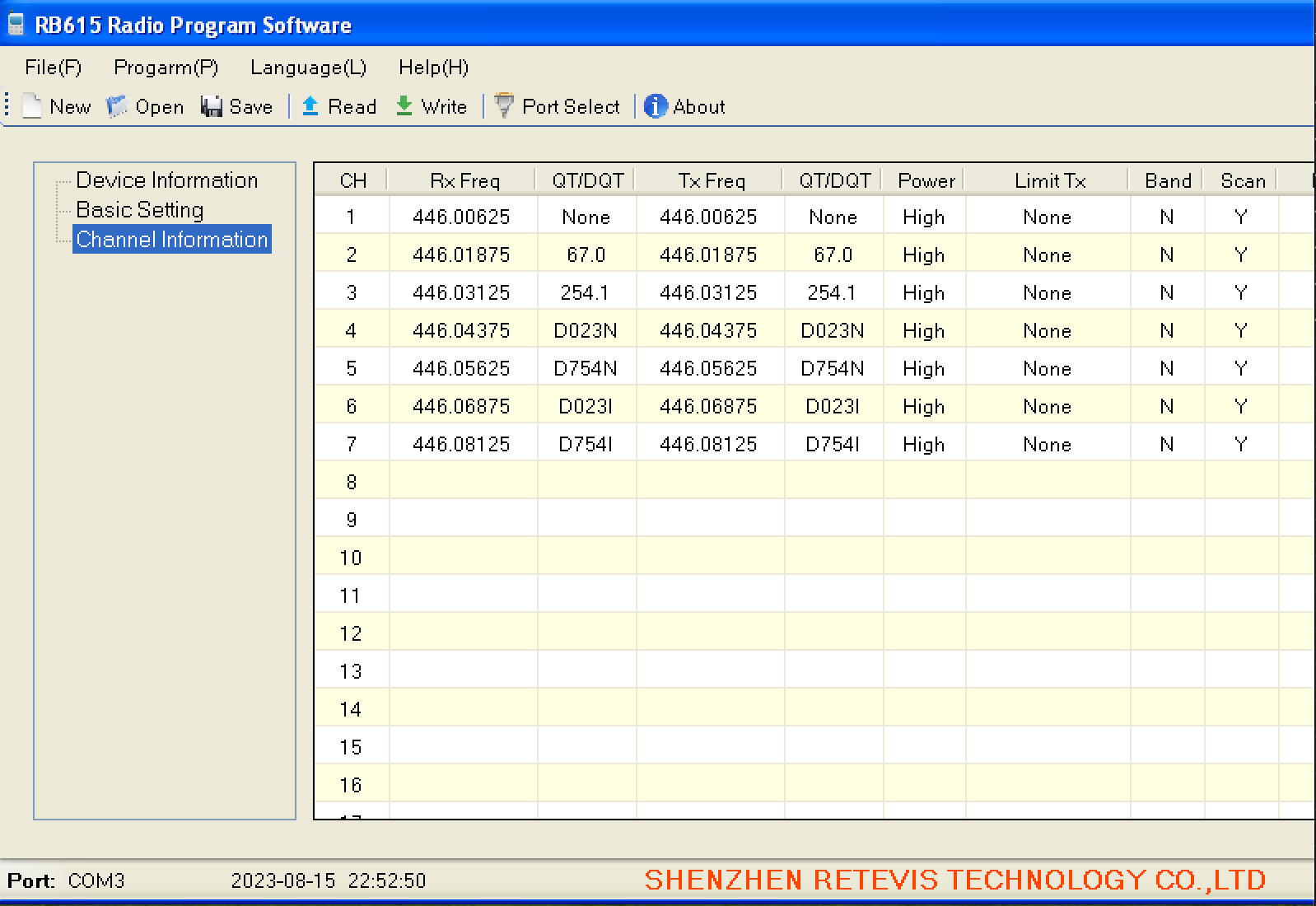
Task: Click the New file icon
Action: (x=31, y=106)
